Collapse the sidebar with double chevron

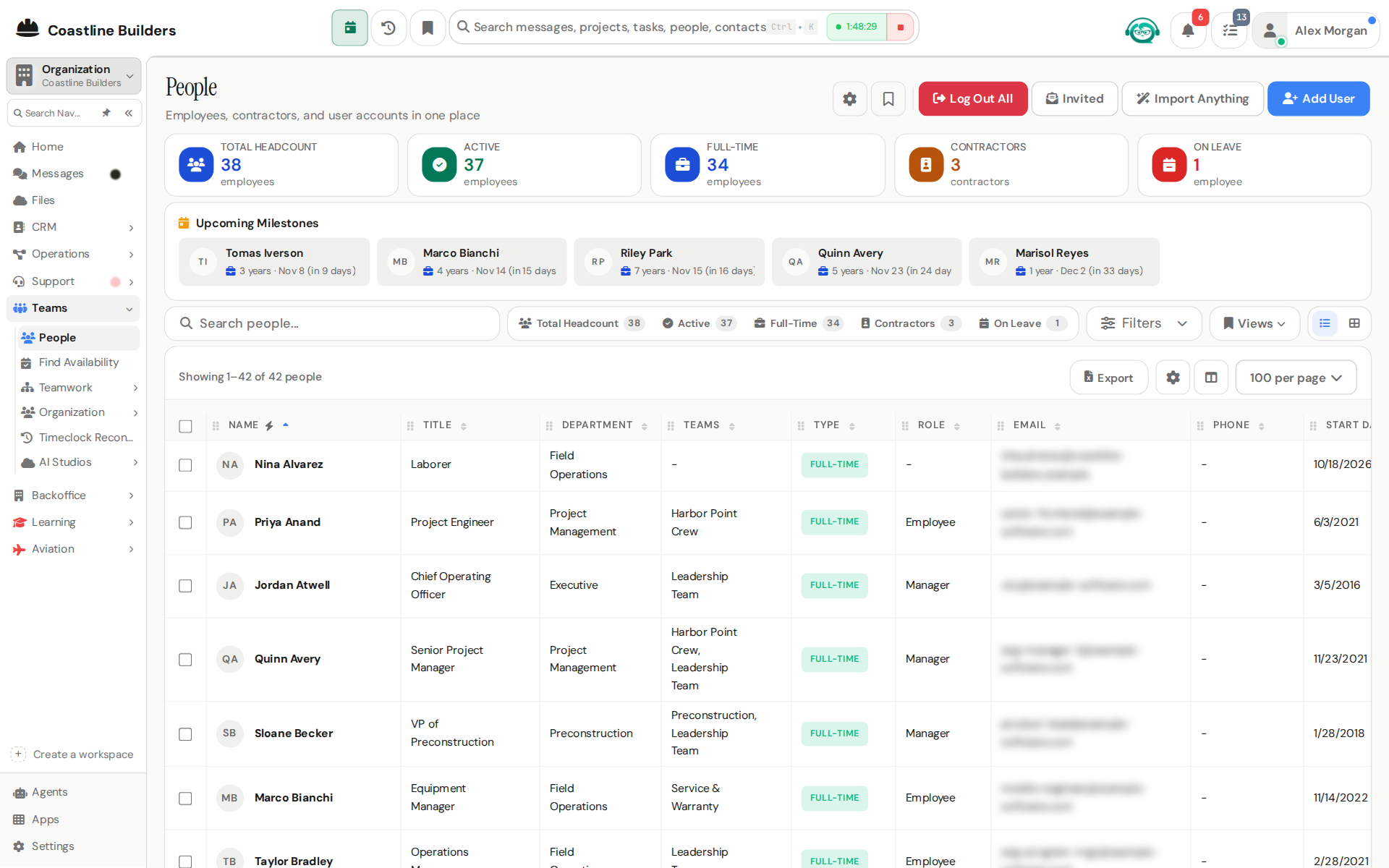(128, 113)
